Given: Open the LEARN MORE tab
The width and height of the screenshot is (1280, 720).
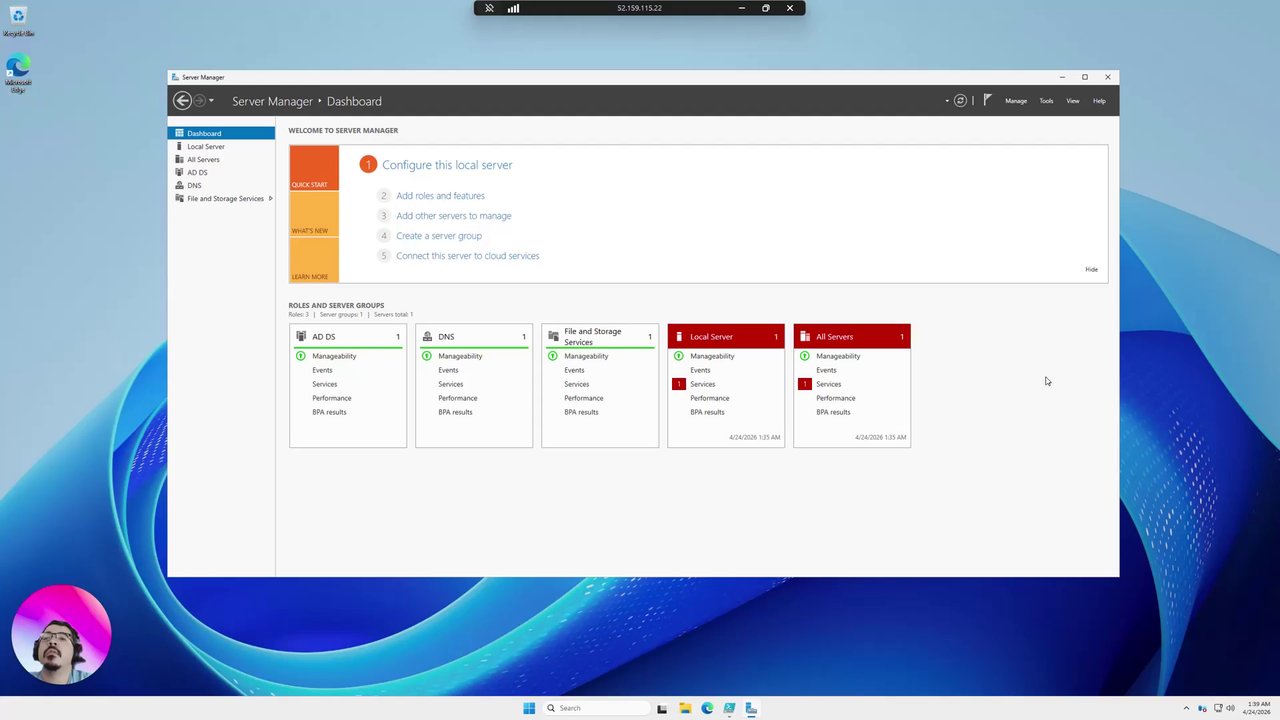Looking at the screenshot, I should click(314, 260).
